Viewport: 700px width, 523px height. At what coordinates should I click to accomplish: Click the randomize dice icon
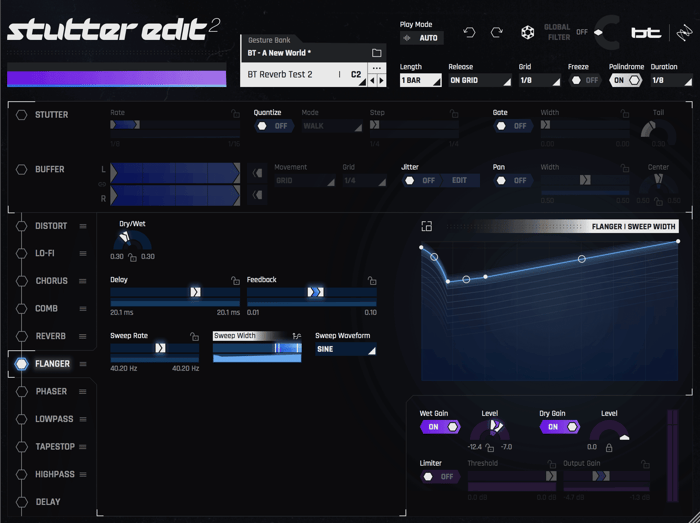pos(527,33)
